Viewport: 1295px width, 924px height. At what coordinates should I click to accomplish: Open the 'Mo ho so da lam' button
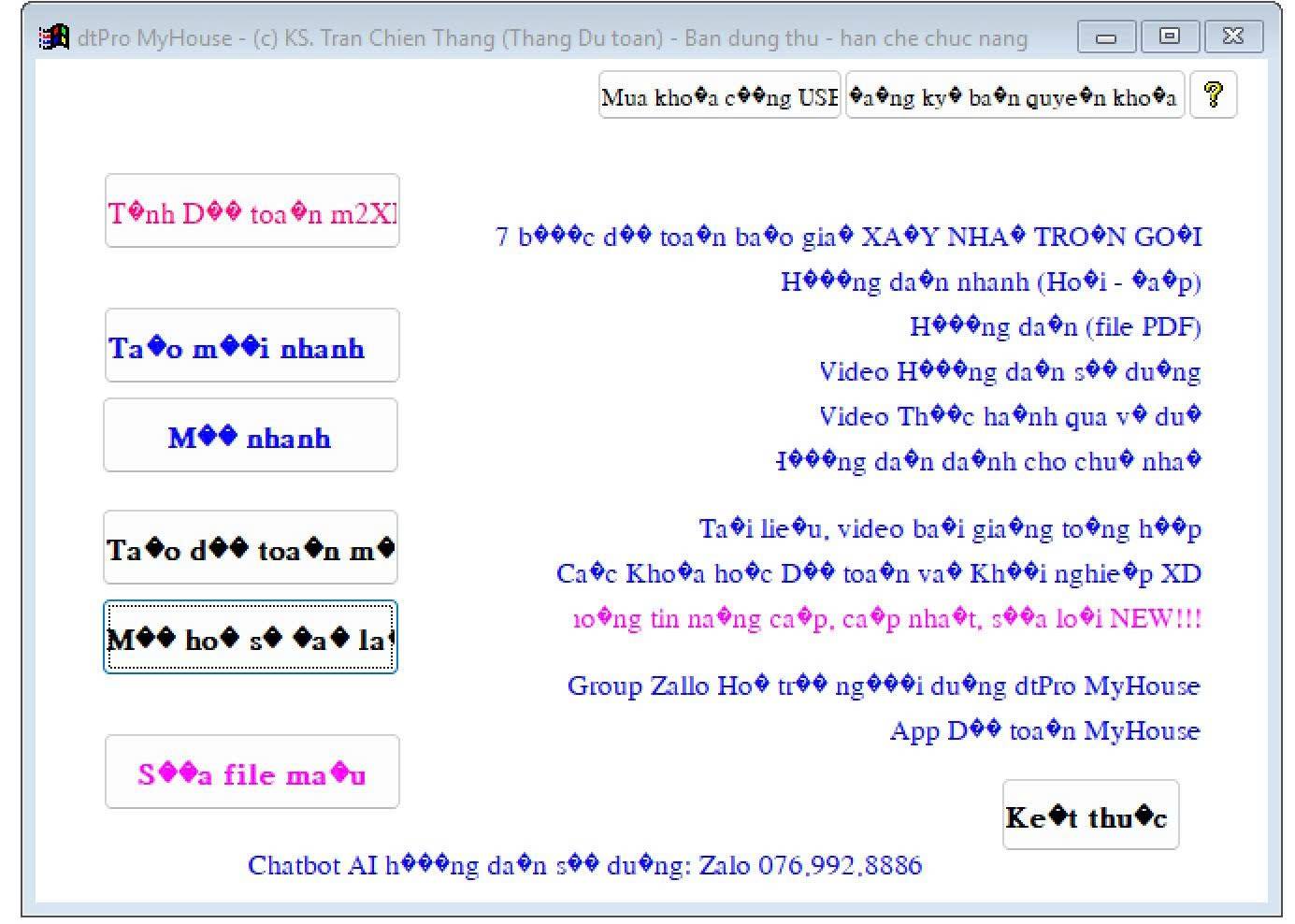coord(250,638)
